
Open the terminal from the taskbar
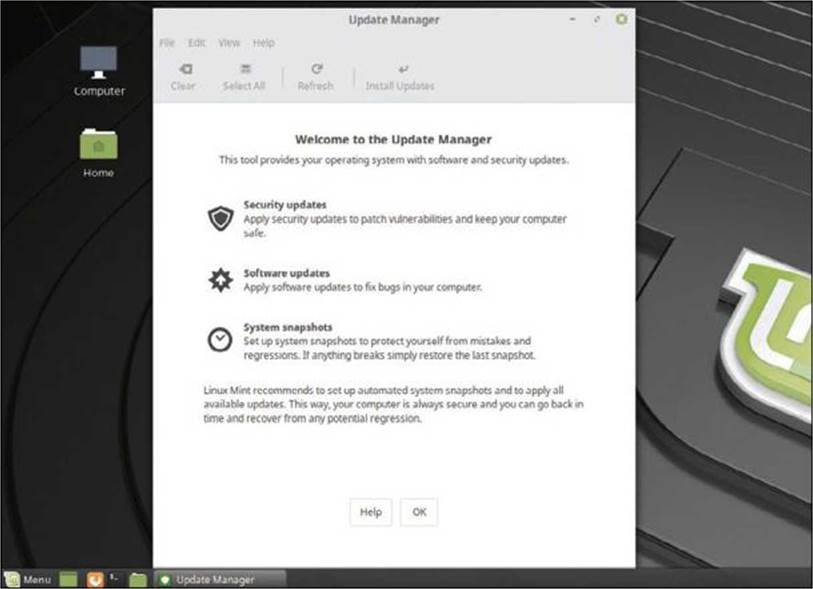click(115, 578)
